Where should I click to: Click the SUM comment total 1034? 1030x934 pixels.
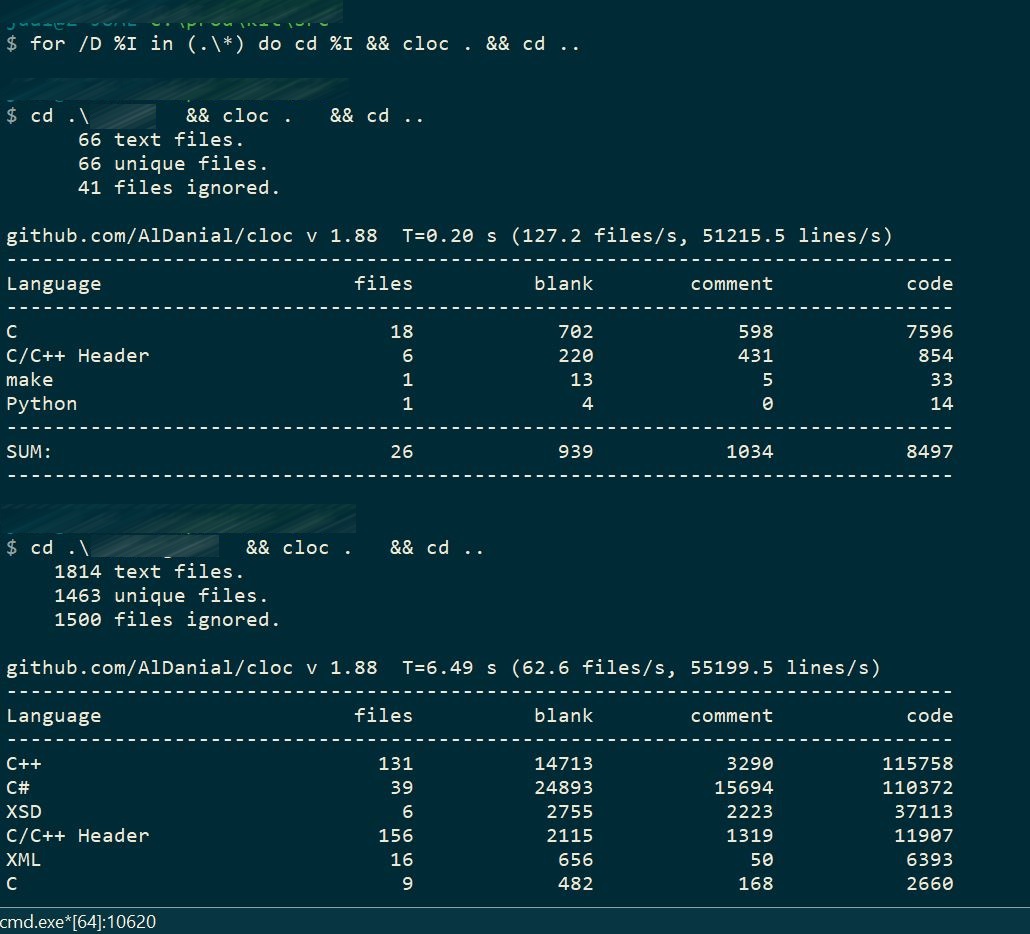coord(750,452)
